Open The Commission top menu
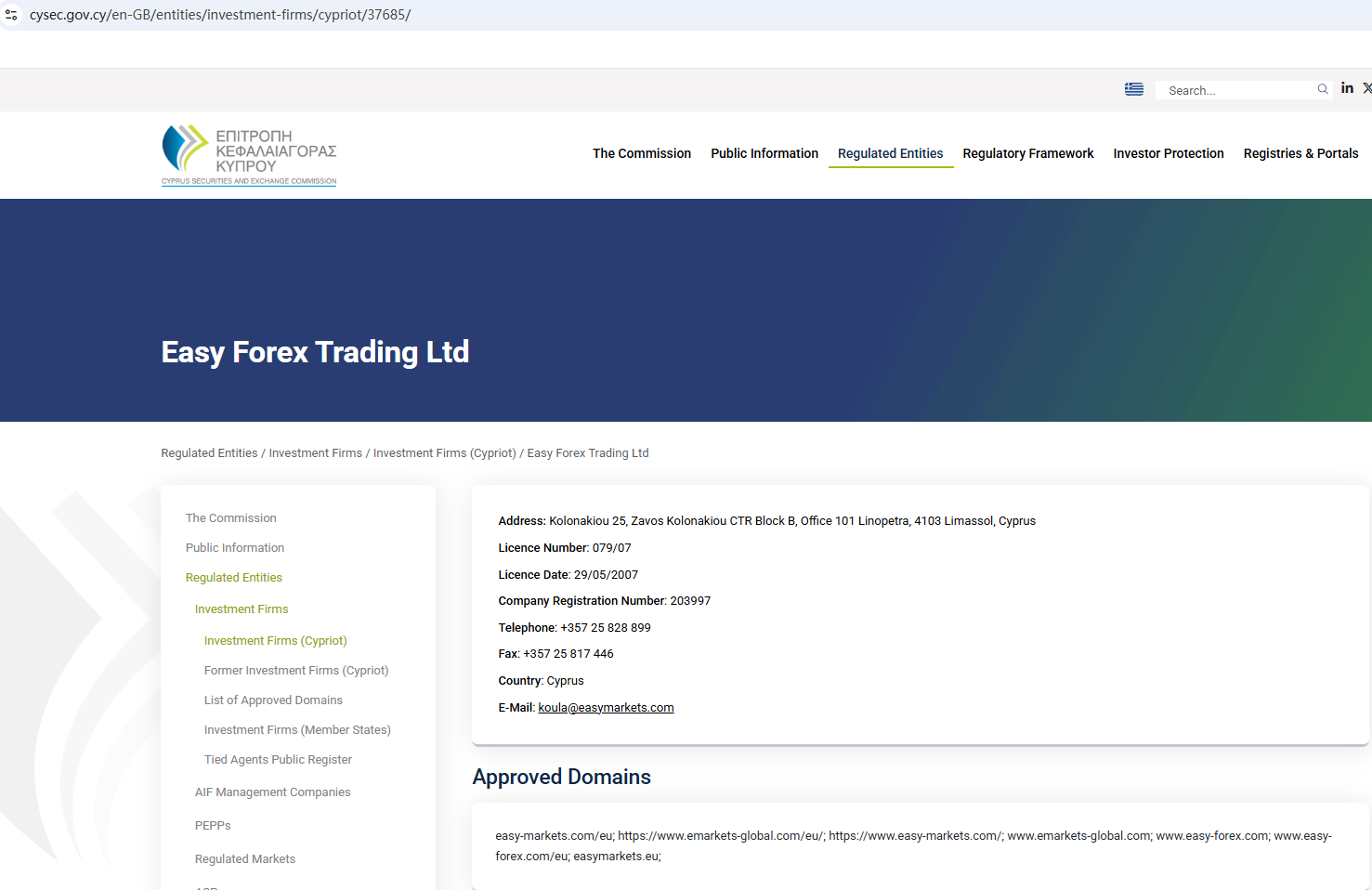1372x890 pixels. click(641, 153)
